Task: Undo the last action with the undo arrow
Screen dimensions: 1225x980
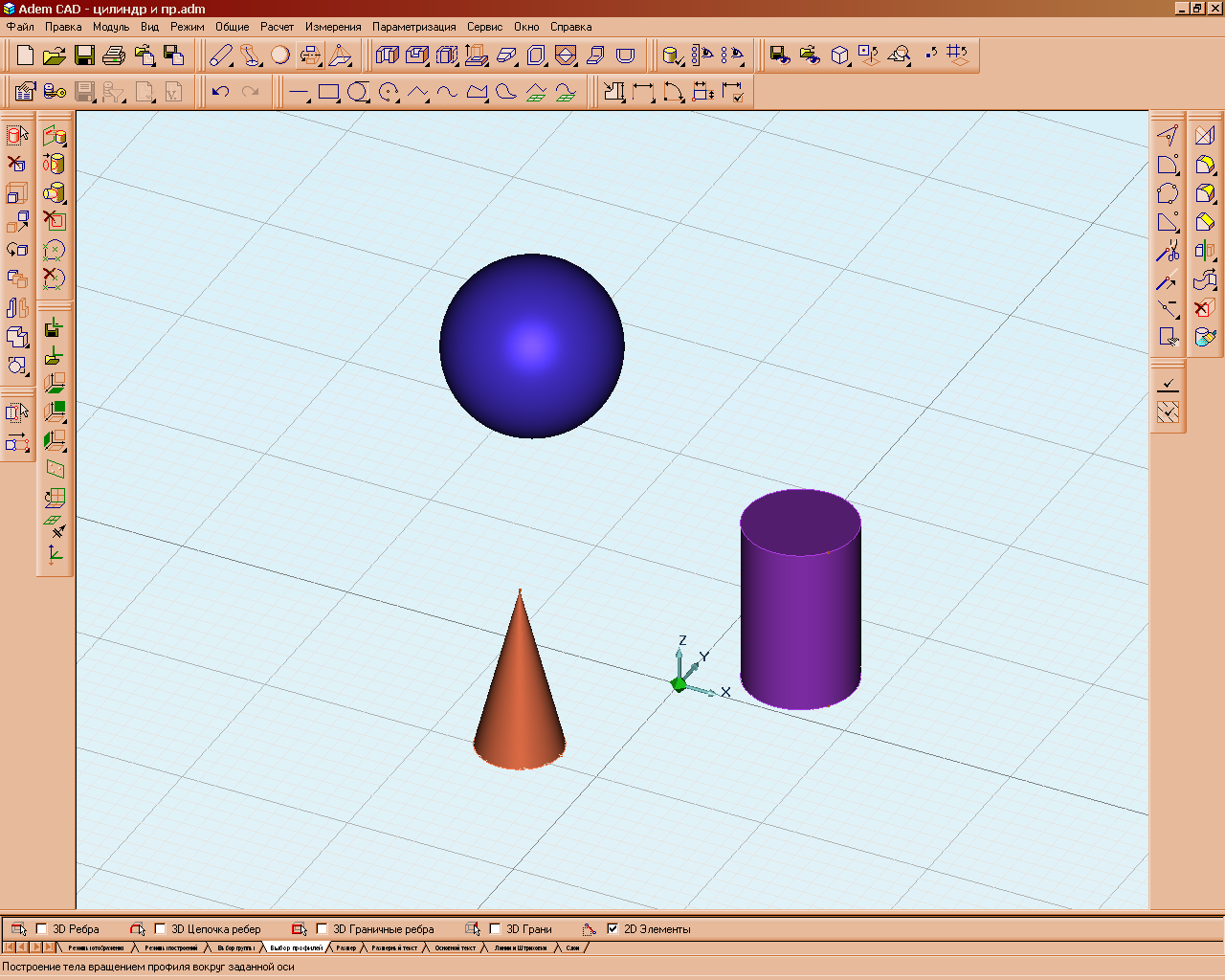Action: [221, 92]
